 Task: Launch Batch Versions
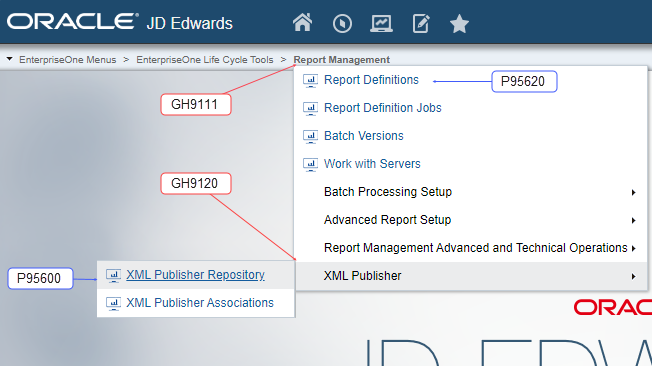(363, 136)
